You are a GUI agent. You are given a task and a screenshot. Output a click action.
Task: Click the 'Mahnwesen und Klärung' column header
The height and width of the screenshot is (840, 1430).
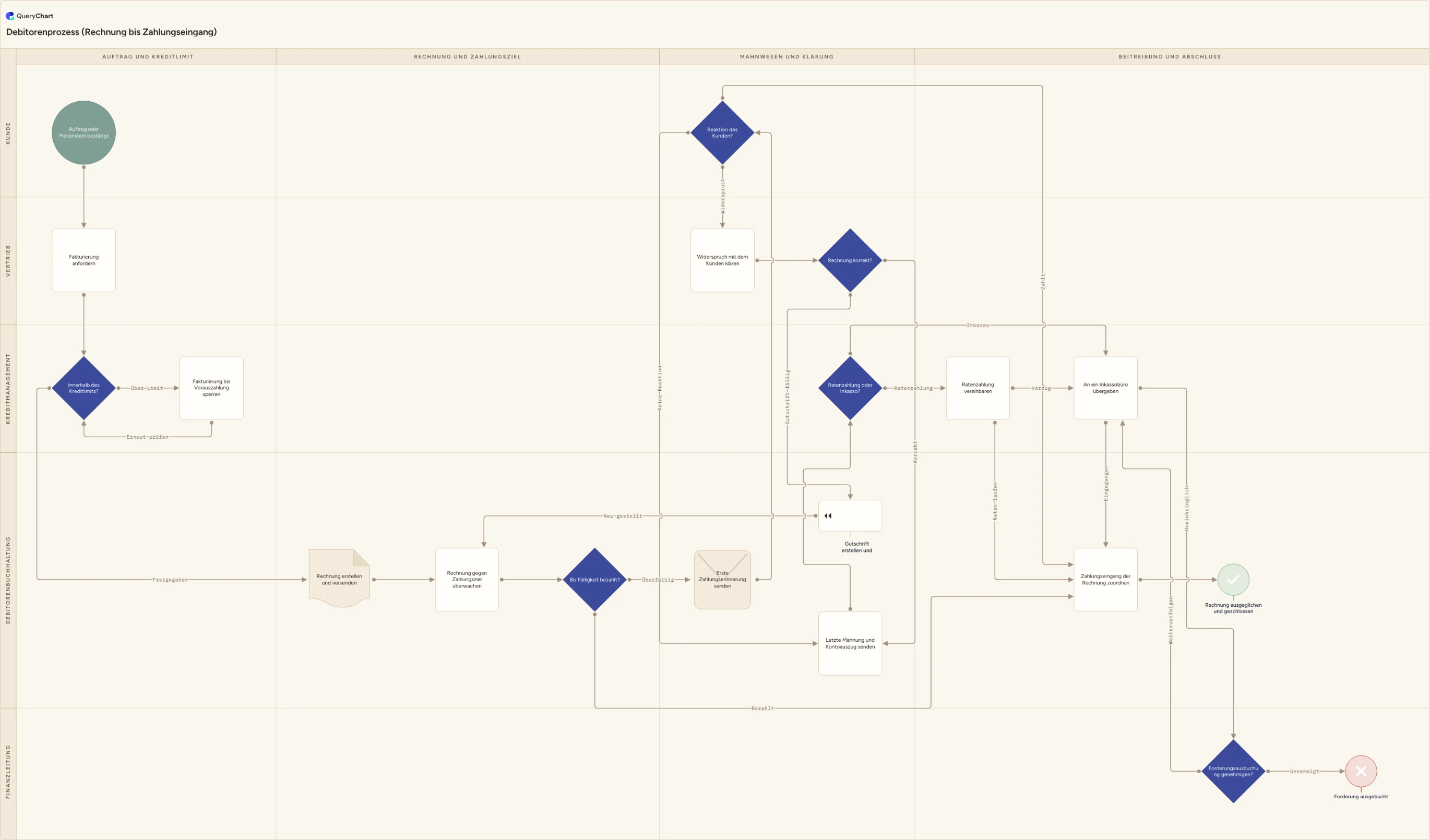point(786,57)
